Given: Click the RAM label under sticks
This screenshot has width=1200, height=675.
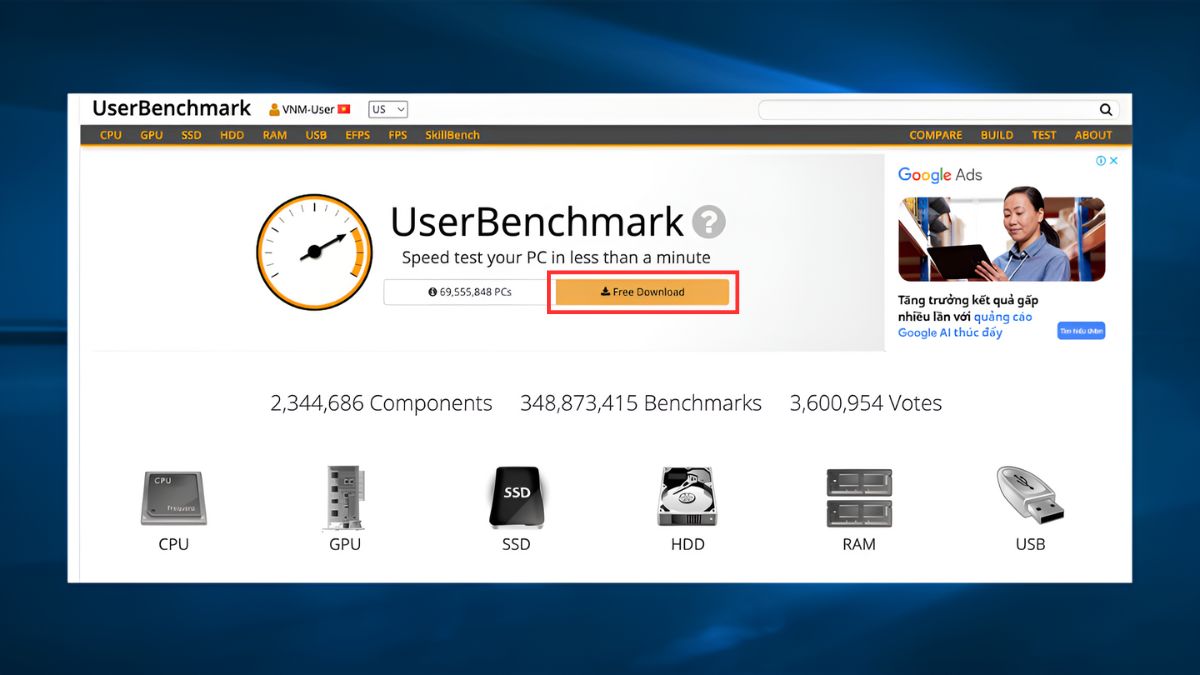Looking at the screenshot, I should tap(859, 545).
